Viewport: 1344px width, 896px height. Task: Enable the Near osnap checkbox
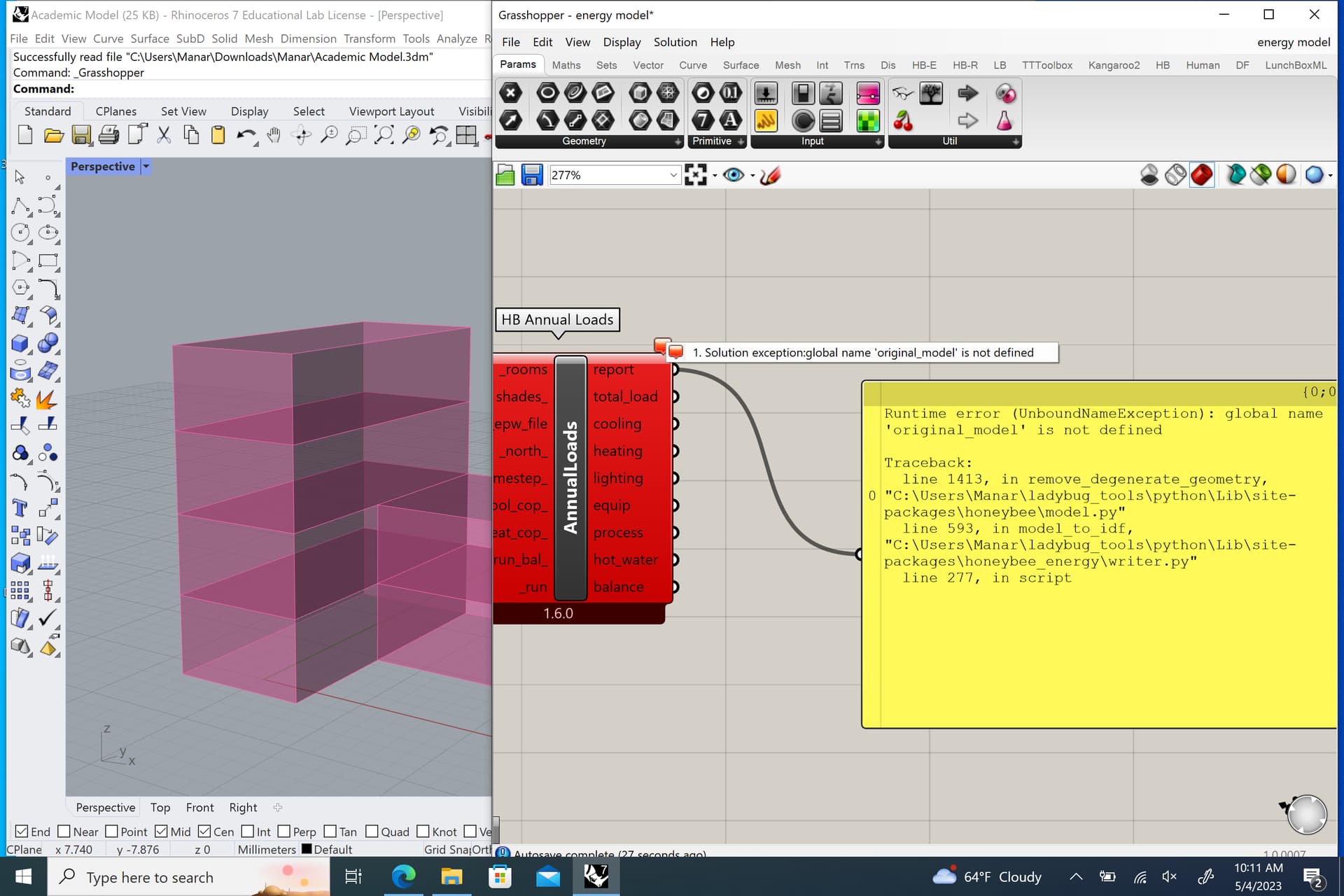64,832
